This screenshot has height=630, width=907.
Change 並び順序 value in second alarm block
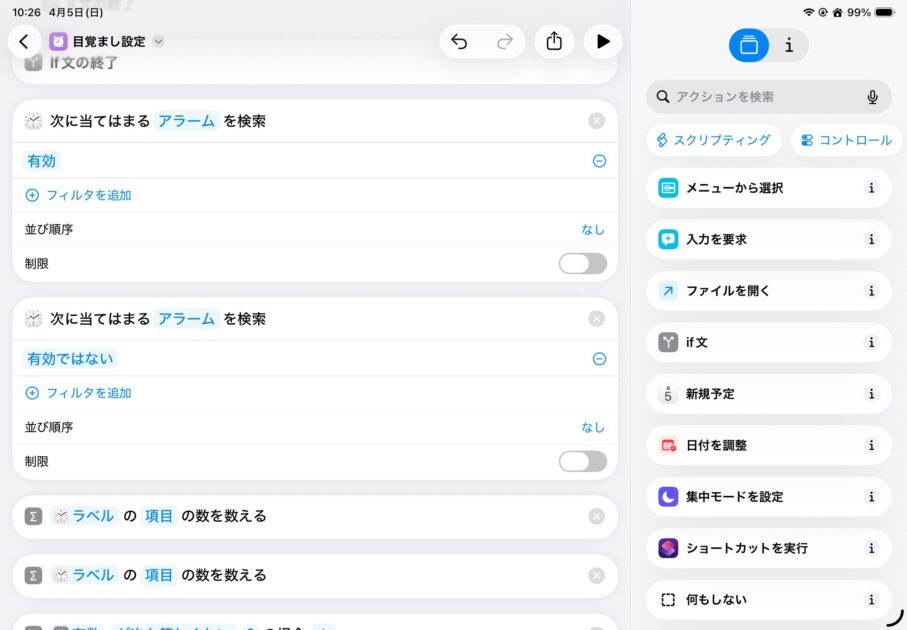pyautogui.click(x=592, y=427)
